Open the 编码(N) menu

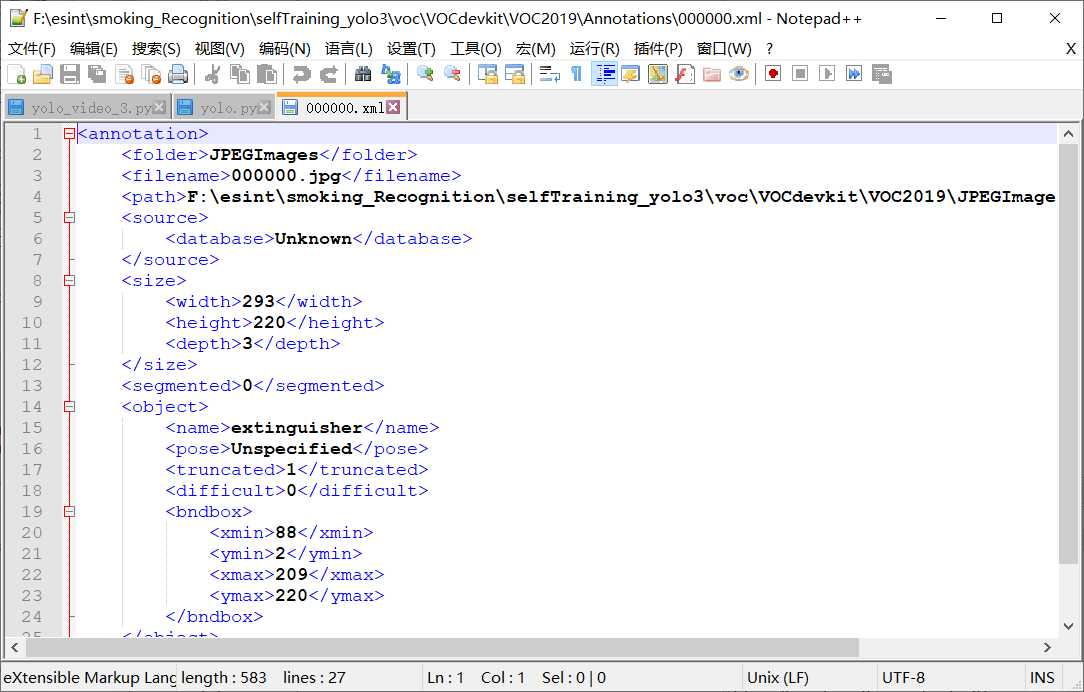pyautogui.click(x=284, y=48)
